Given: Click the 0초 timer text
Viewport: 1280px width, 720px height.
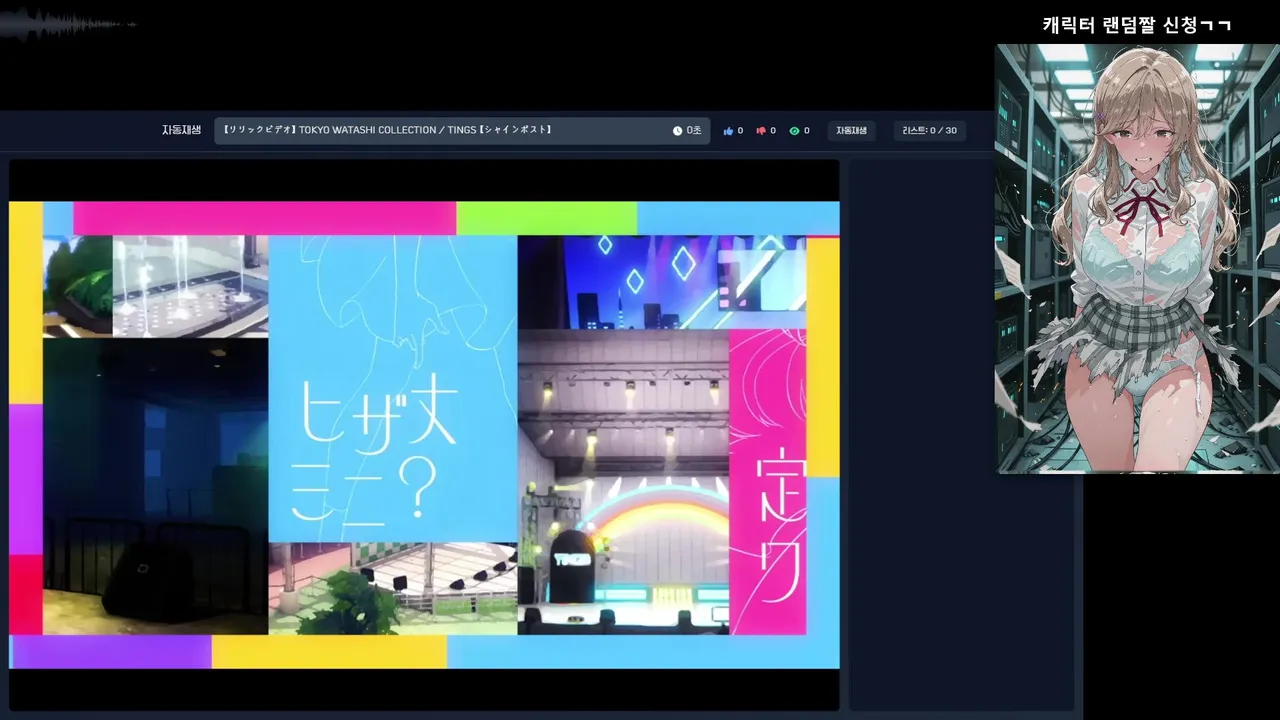Looking at the screenshot, I should click(694, 131).
